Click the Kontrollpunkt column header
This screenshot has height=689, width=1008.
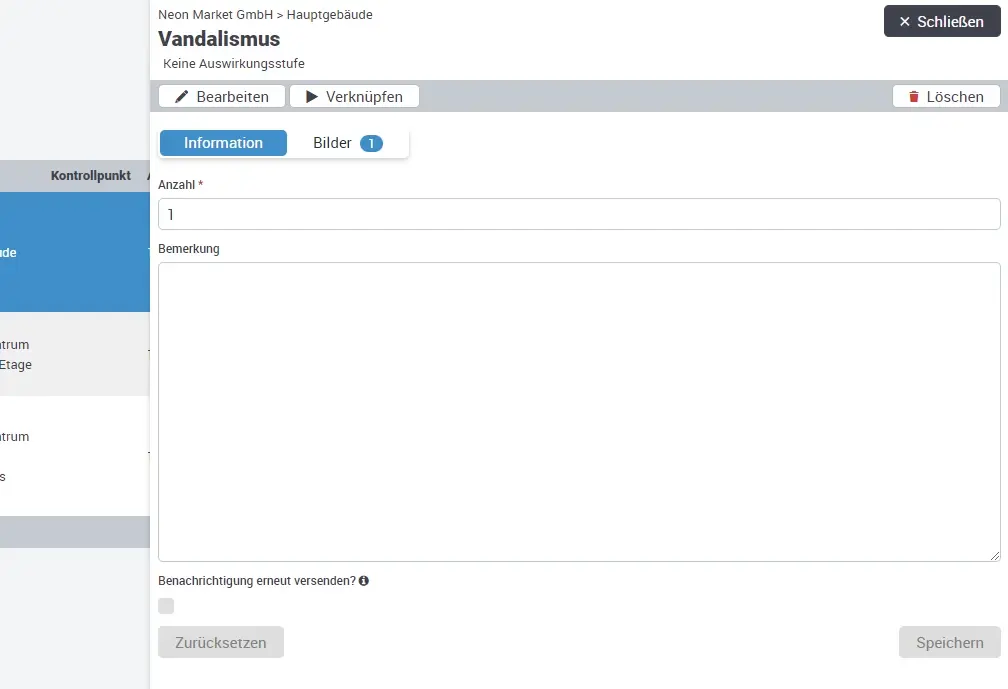pos(90,176)
